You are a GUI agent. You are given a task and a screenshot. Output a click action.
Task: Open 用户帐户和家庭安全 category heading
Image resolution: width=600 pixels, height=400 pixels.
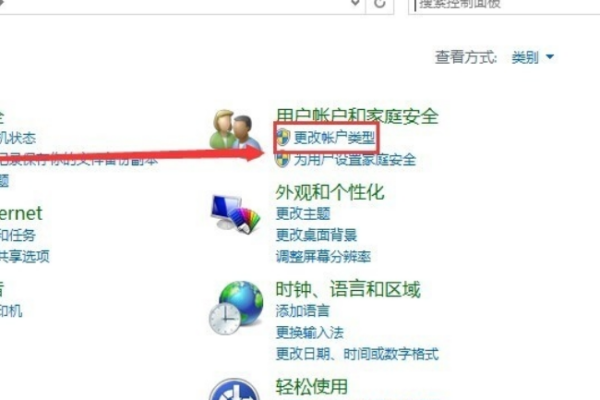point(357,116)
